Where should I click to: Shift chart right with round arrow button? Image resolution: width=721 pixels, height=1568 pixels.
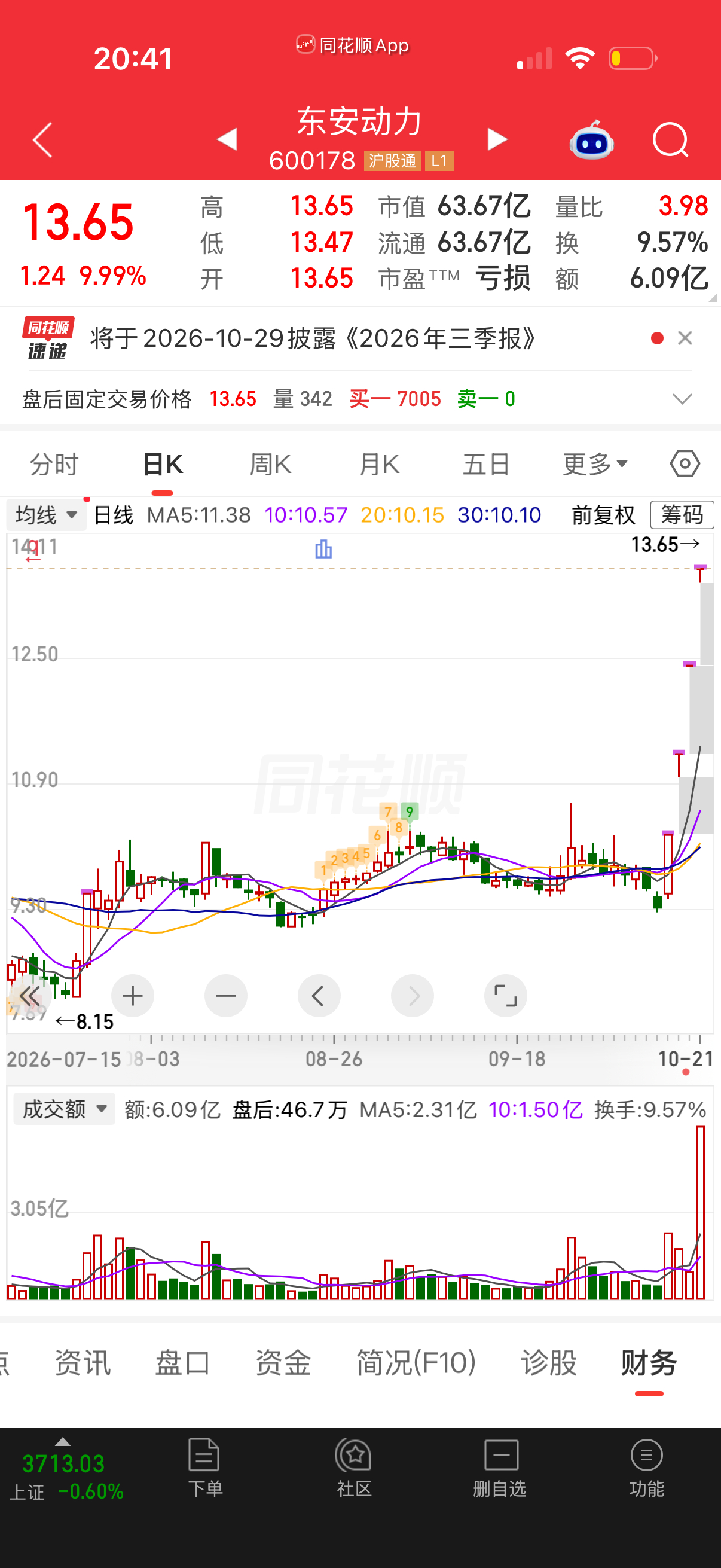[413, 996]
